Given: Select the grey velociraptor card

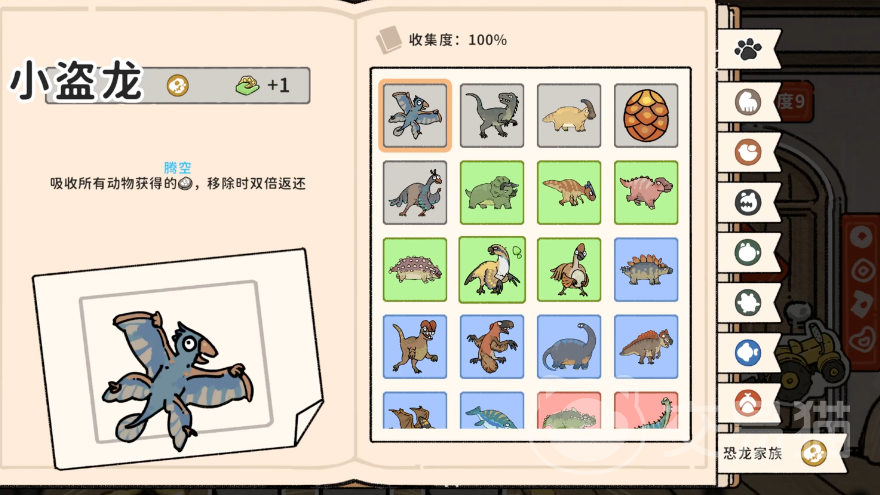Looking at the screenshot, I should click(492, 116).
